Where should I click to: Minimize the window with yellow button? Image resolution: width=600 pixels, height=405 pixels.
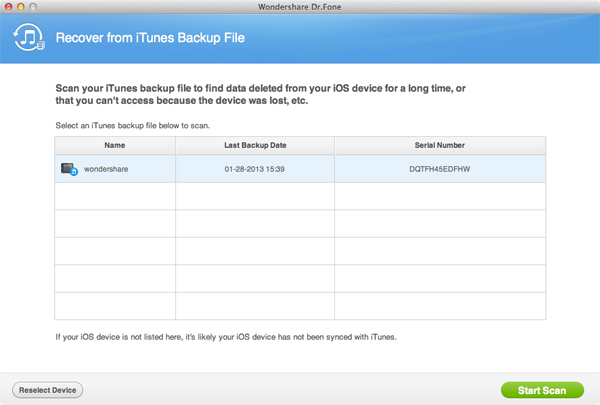[21, 7]
